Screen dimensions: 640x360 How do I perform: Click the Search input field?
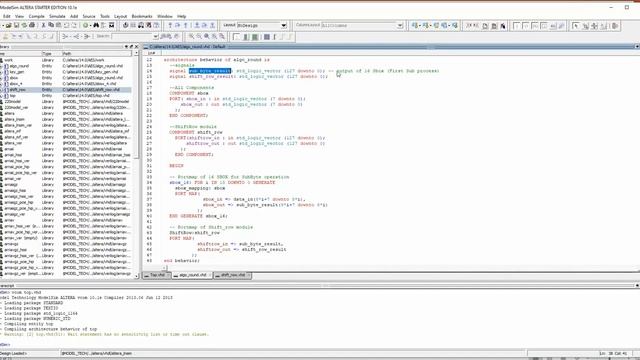pyautogui.click(x=132, y=37)
